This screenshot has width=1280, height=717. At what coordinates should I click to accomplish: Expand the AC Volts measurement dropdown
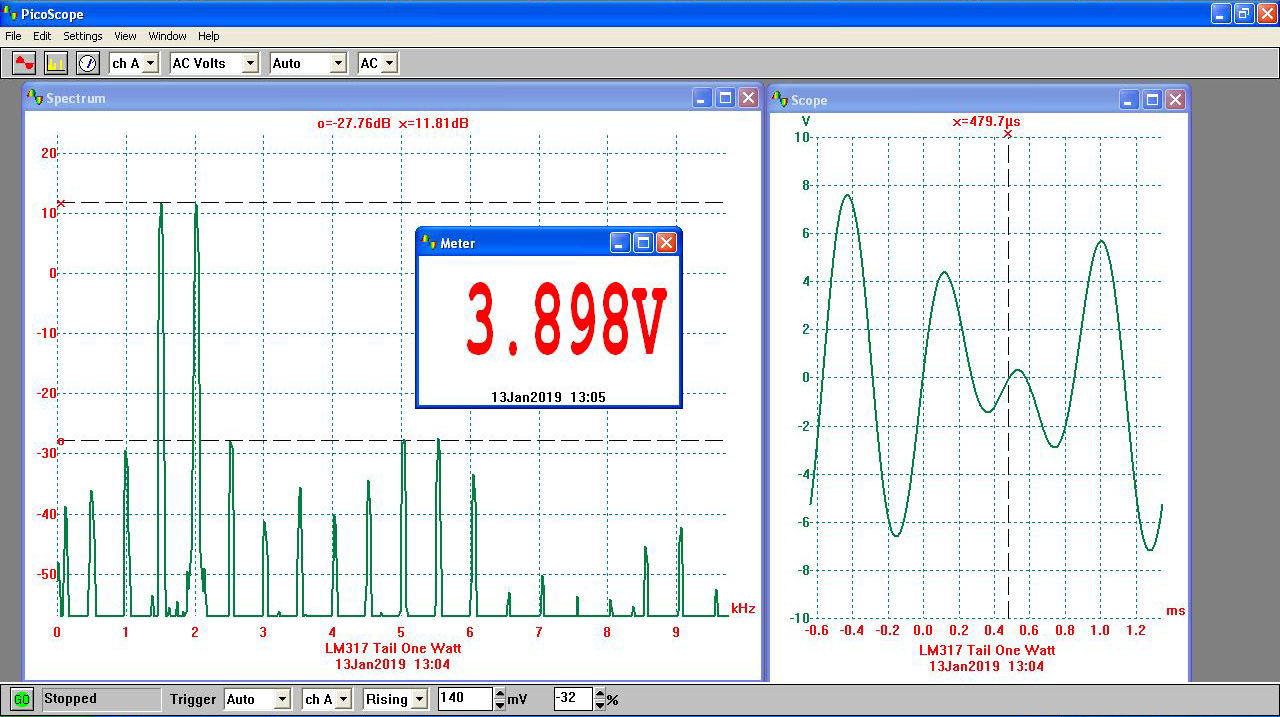[250, 63]
